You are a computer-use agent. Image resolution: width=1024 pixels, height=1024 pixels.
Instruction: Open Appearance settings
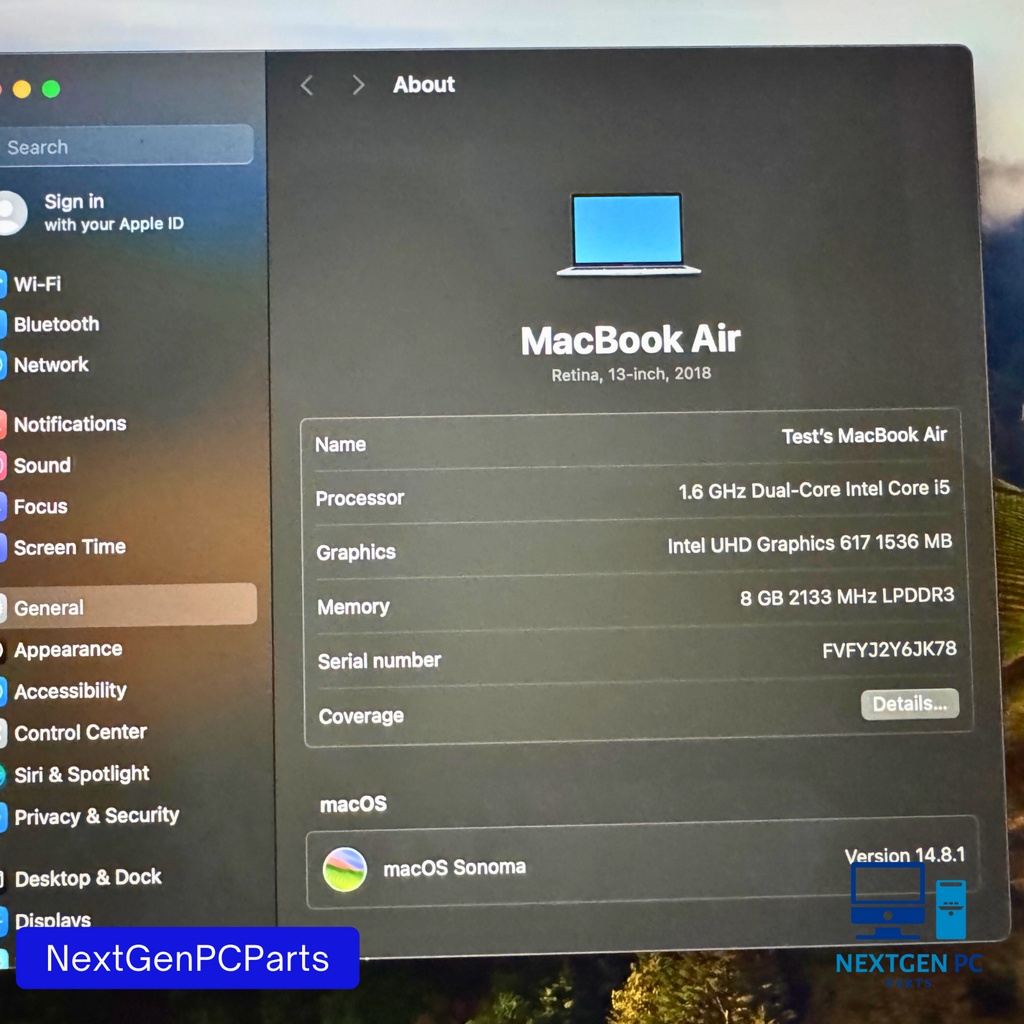[68, 650]
